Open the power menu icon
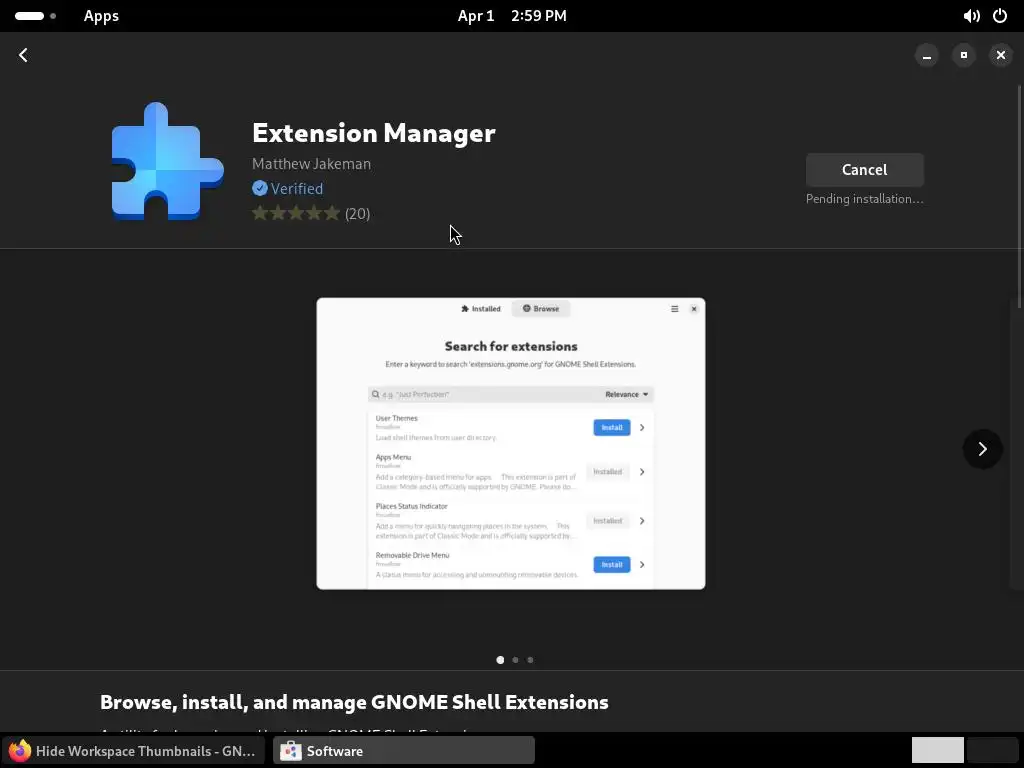The height and width of the screenshot is (768, 1024). click(x=1000, y=16)
